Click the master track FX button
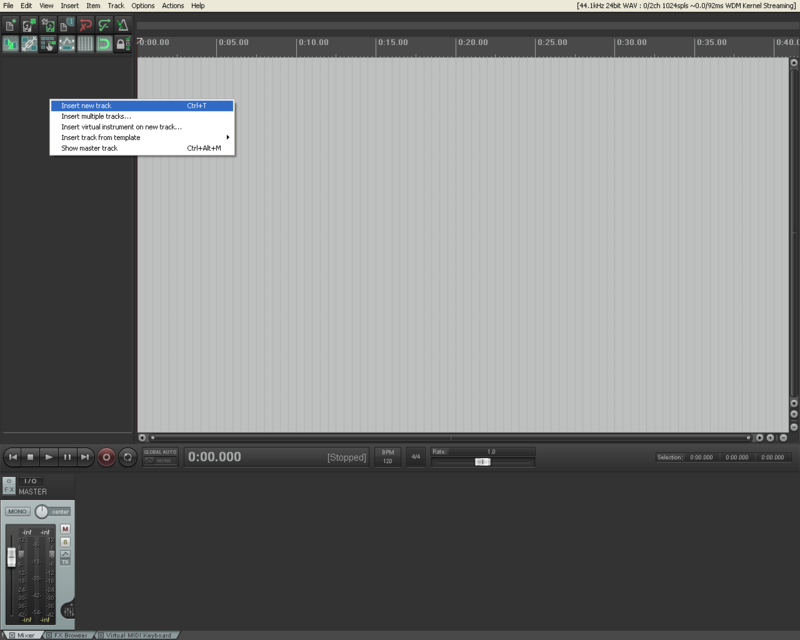 pos(9,491)
